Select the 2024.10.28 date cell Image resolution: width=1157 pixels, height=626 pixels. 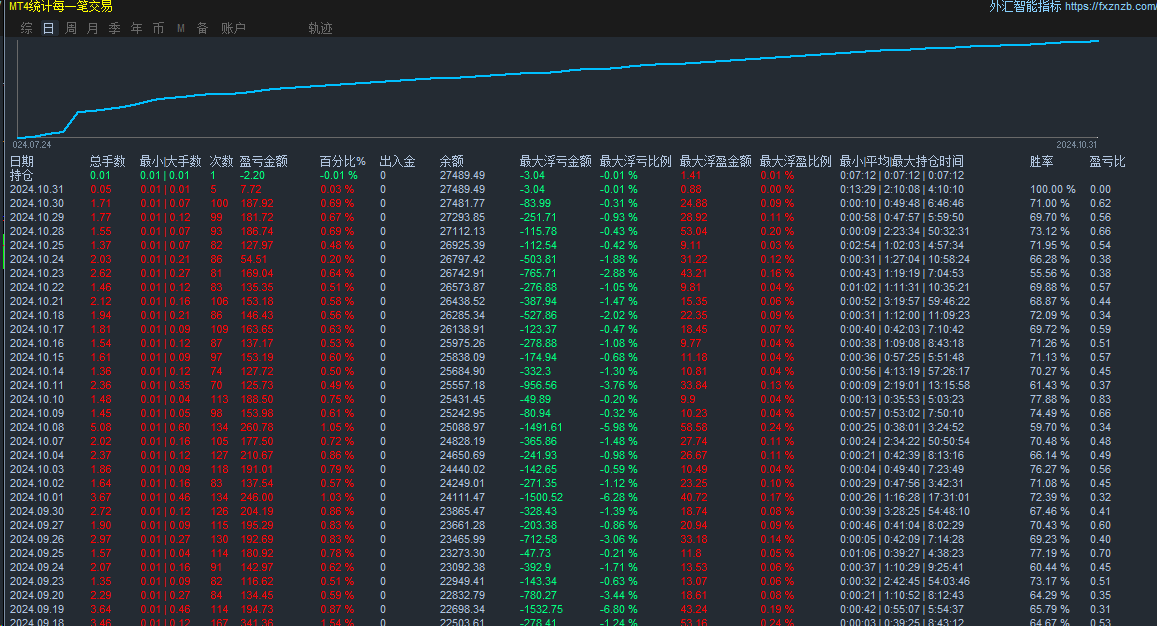pyautogui.click(x=37, y=231)
